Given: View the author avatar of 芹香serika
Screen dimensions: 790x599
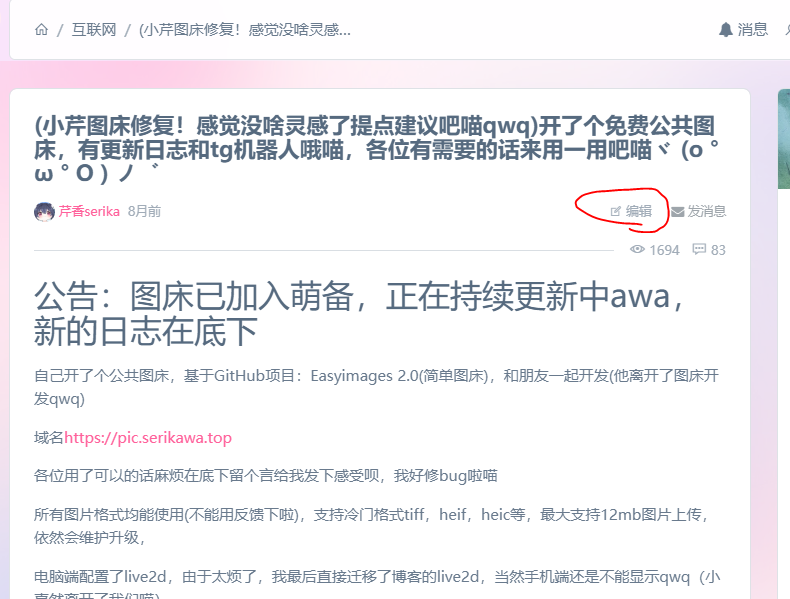Looking at the screenshot, I should 44,212.
